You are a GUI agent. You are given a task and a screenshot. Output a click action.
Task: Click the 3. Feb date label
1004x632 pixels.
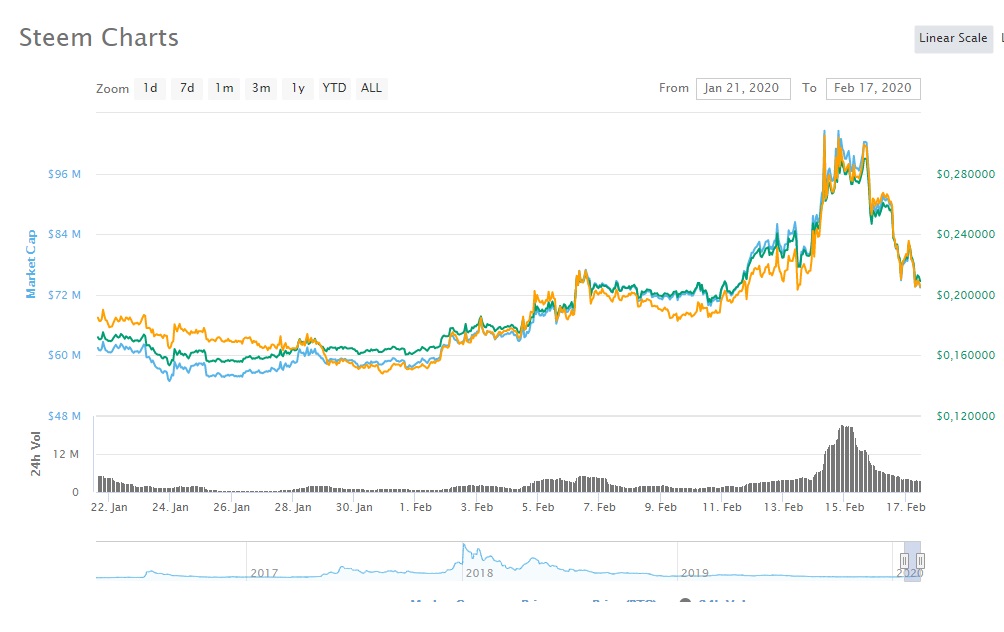coord(477,507)
